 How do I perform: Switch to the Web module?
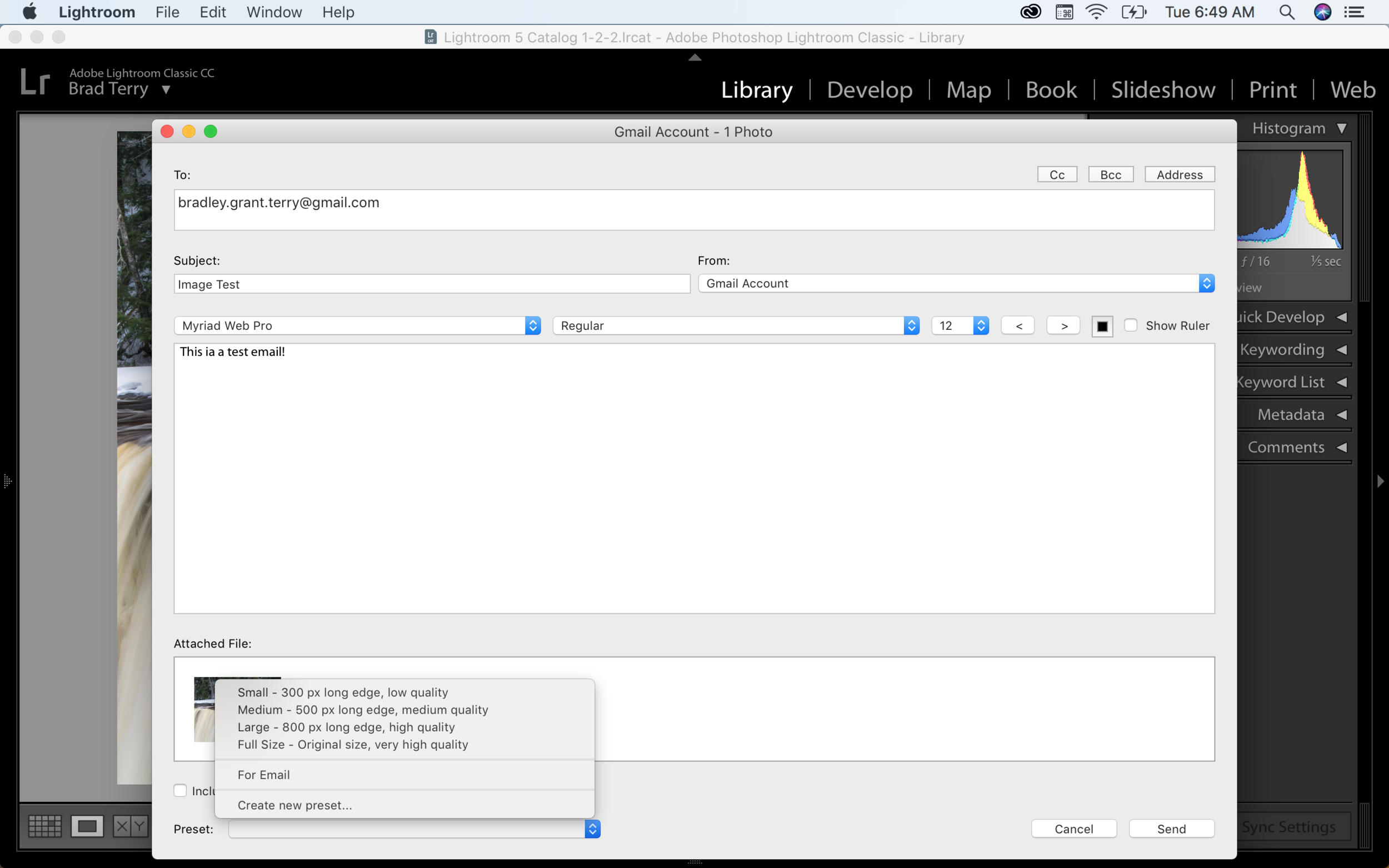pos(1353,89)
